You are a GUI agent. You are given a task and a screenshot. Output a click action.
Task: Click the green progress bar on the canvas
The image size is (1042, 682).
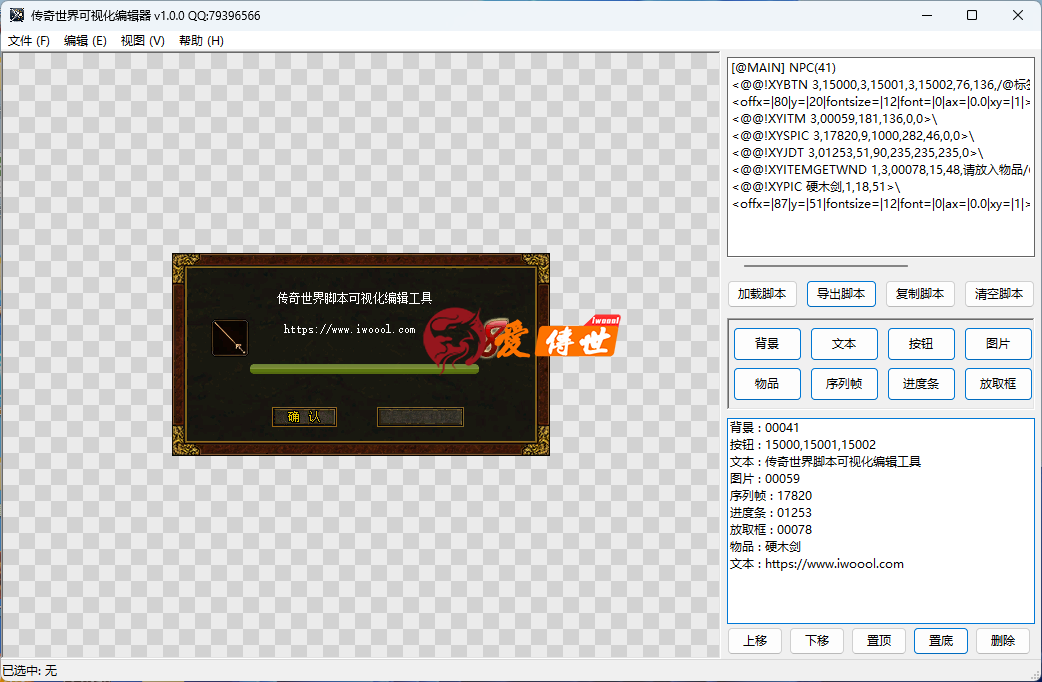tap(364, 369)
